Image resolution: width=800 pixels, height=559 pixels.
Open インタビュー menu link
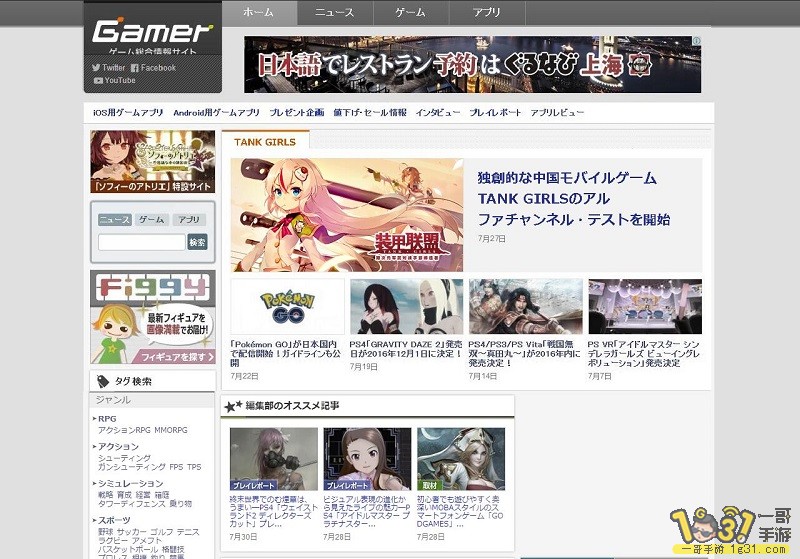[438, 113]
